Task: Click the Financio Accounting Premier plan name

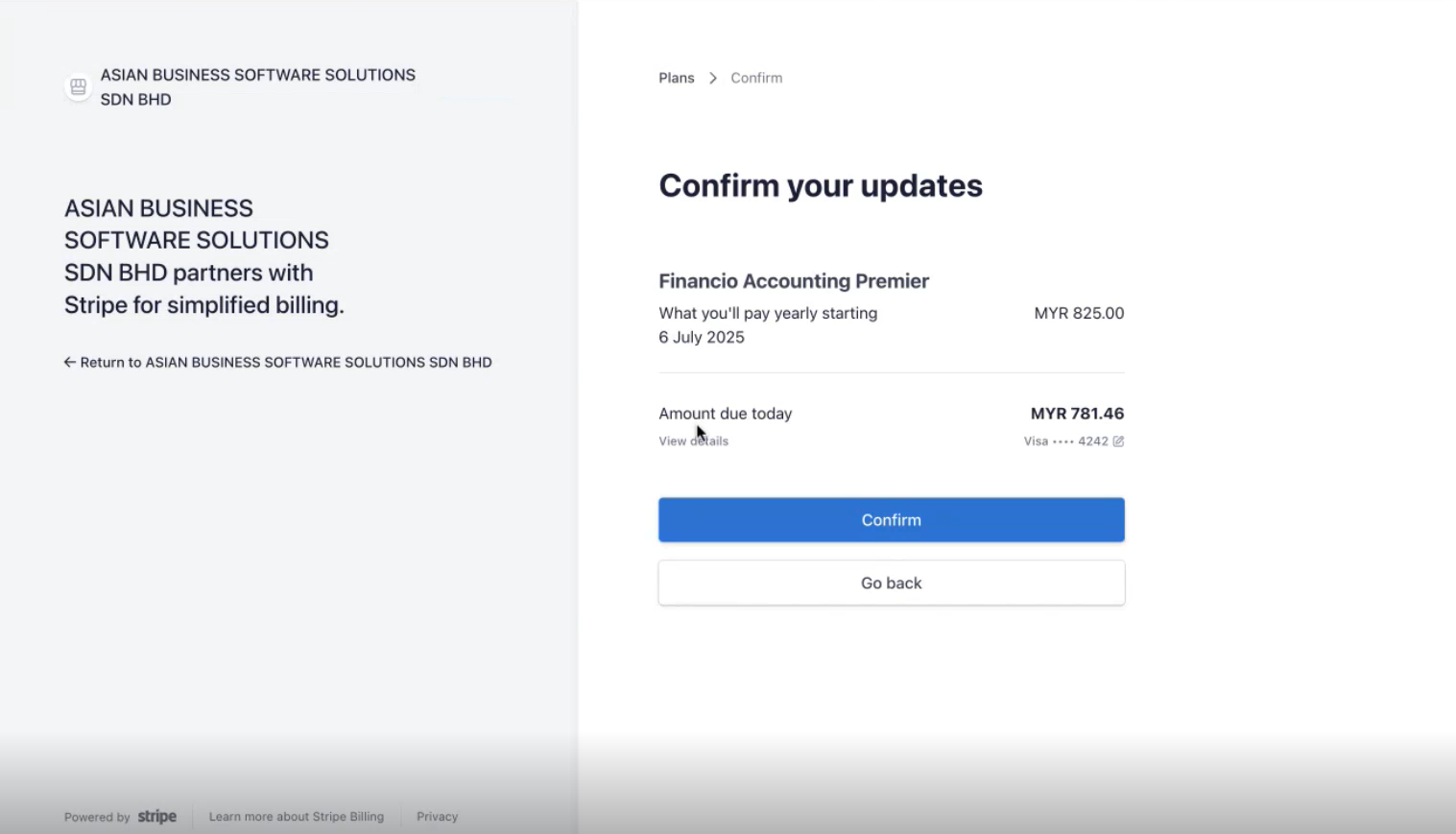Action: tap(794, 281)
